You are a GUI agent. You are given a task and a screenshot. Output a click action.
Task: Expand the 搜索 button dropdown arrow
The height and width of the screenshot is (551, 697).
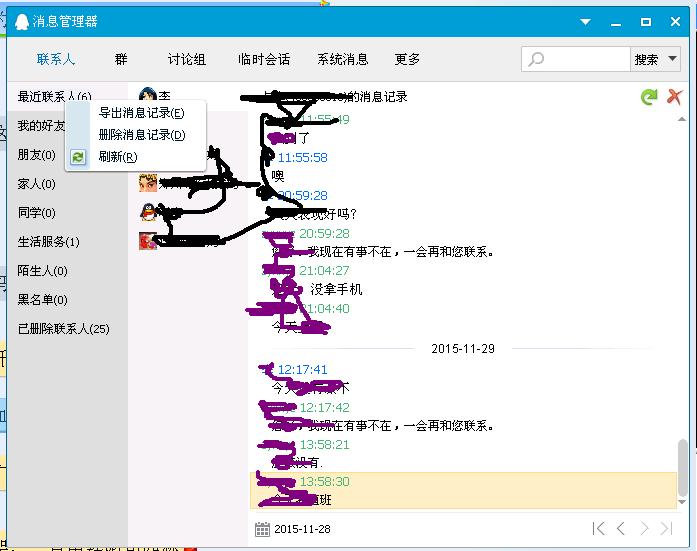coord(673,59)
